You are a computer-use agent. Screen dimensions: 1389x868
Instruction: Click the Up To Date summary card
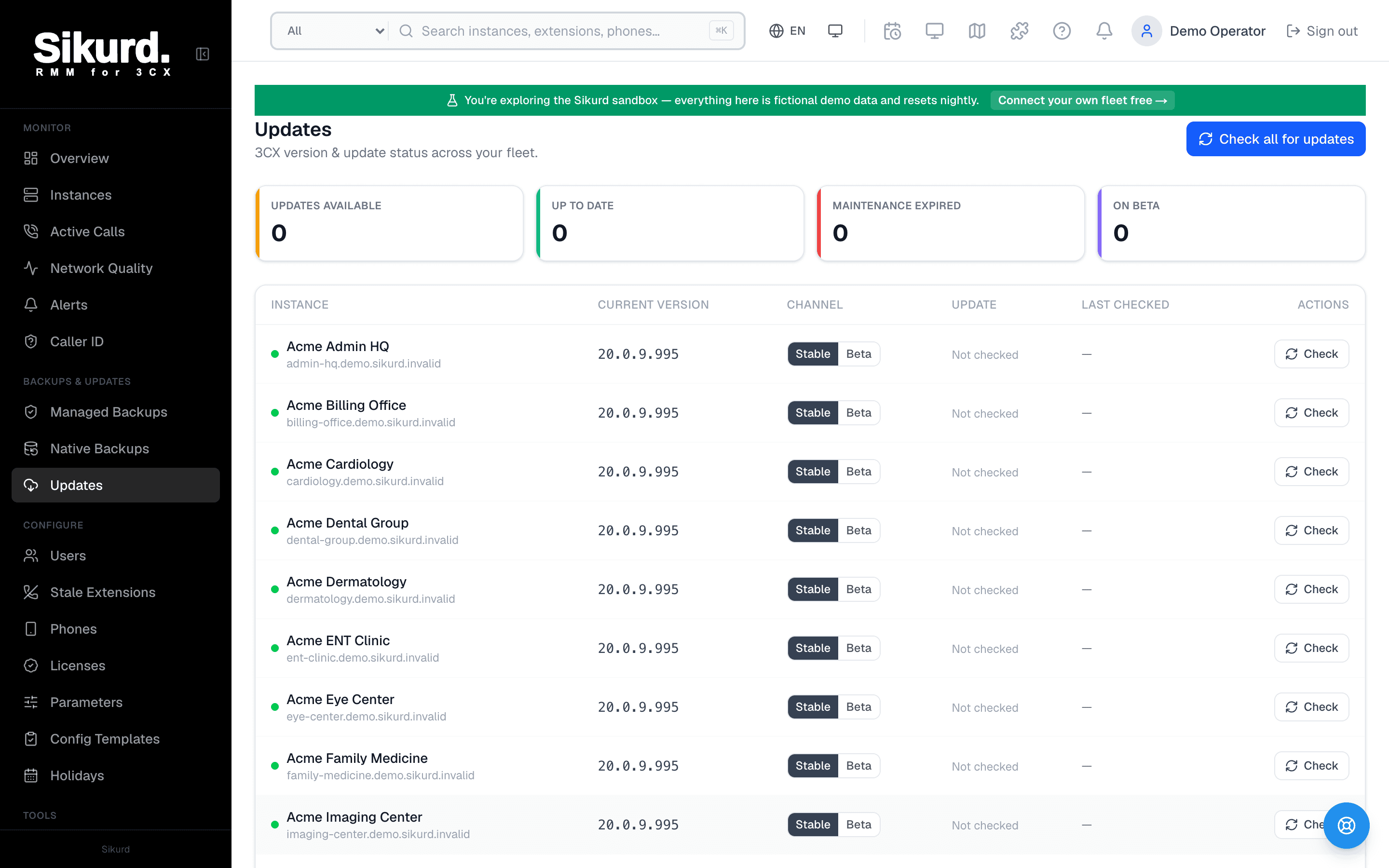tap(670, 223)
